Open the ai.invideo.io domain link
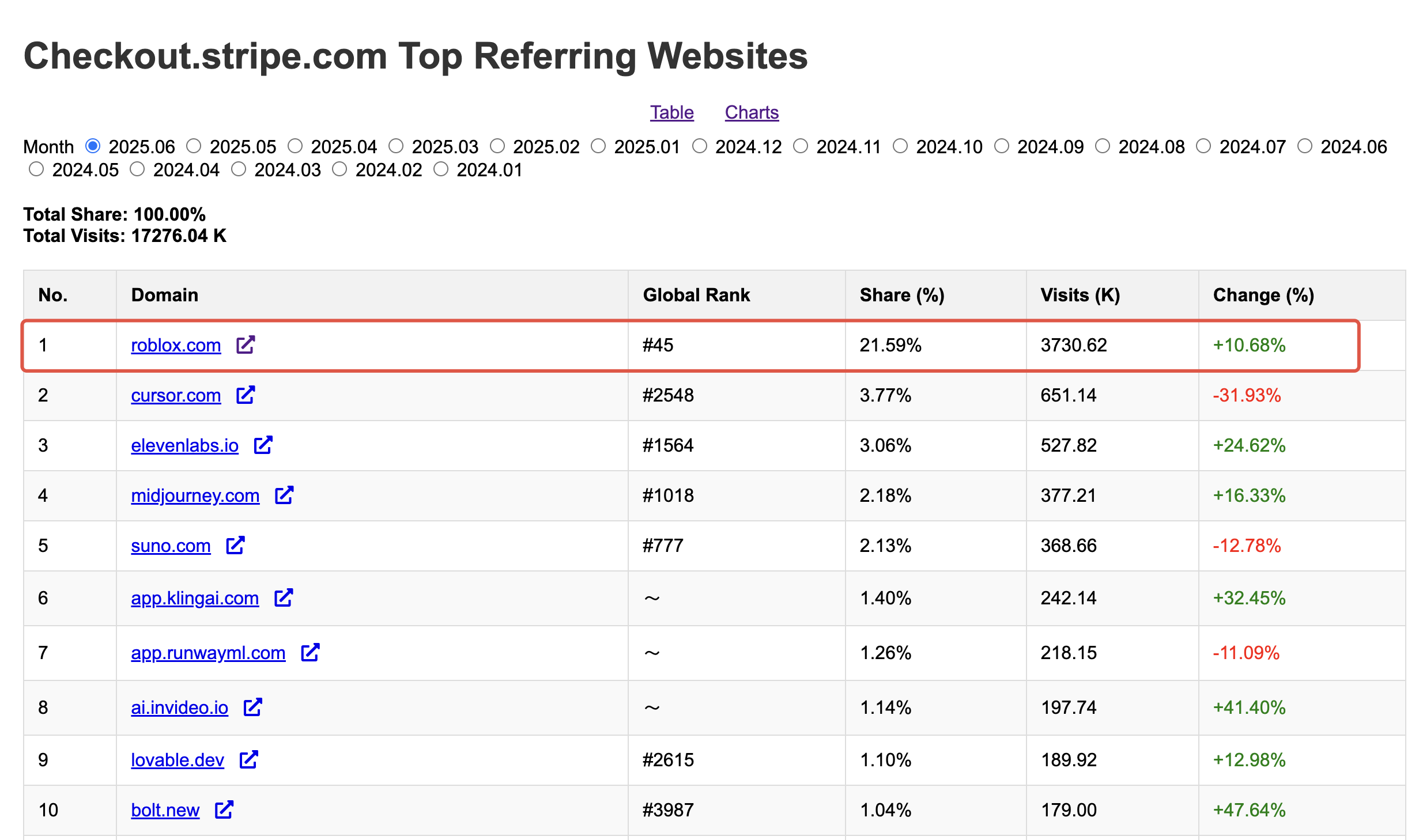 [x=179, y=707]
